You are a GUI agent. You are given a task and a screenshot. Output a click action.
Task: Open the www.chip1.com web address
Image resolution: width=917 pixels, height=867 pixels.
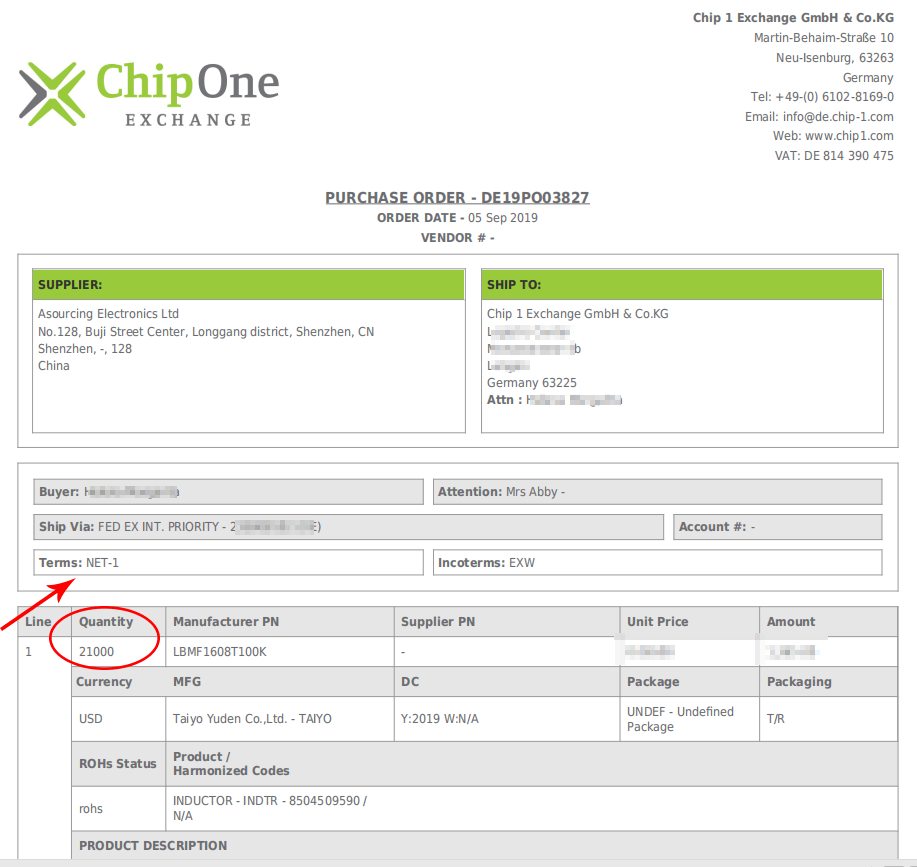849,136
